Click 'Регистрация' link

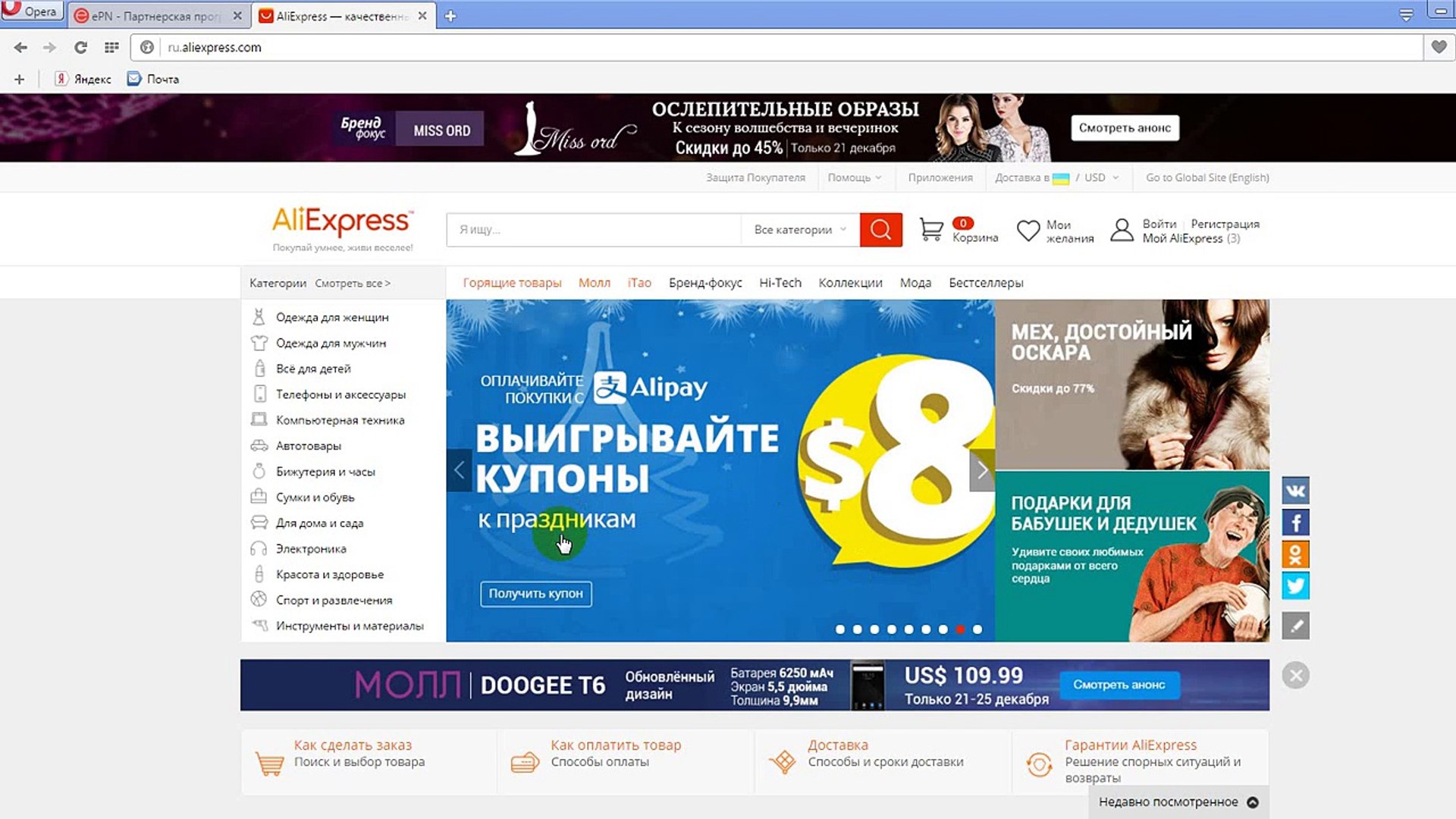(1225, 224)
